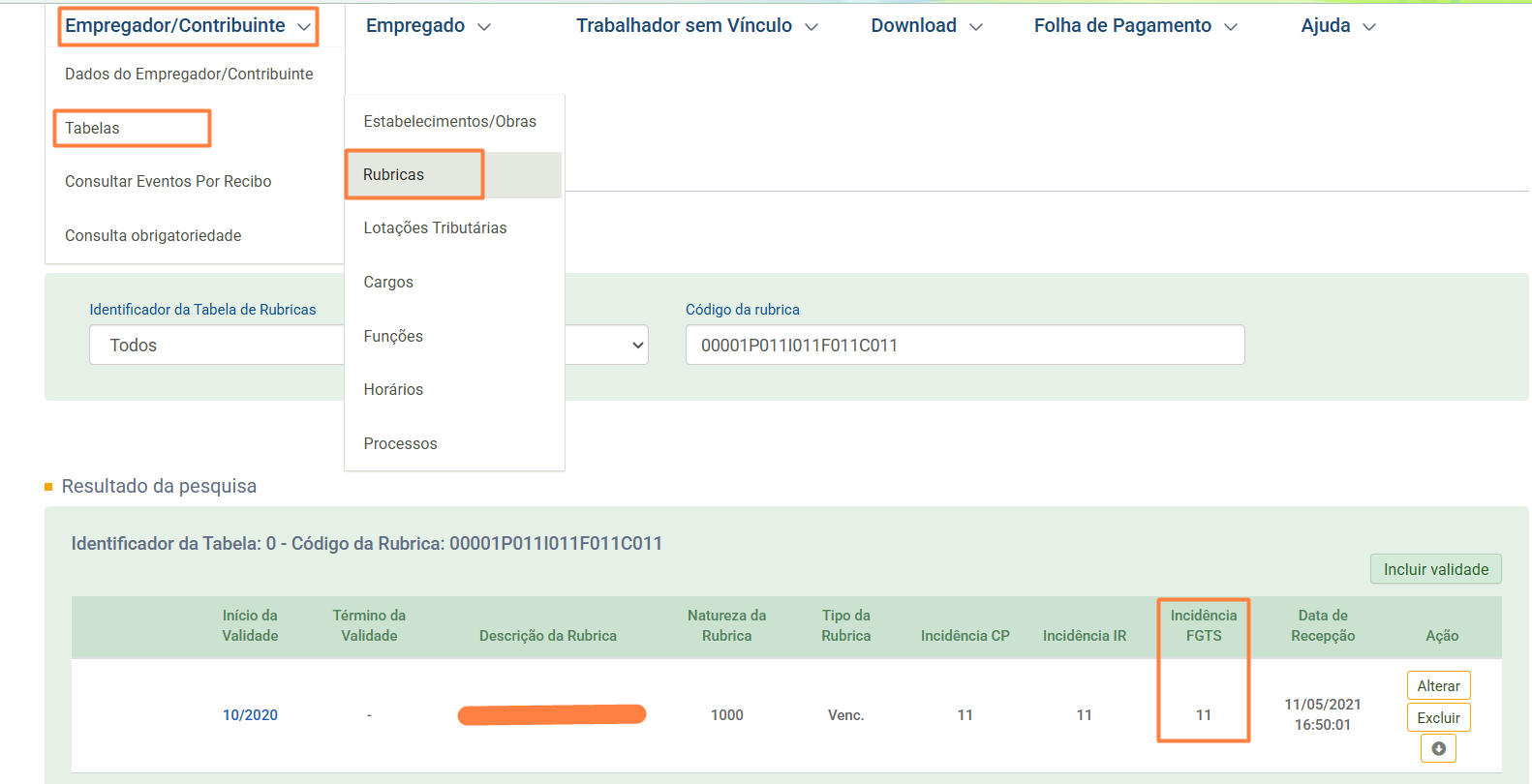
Task: Select Dados do Empregador/Contribuinte
Action: [x=189, y=74]
